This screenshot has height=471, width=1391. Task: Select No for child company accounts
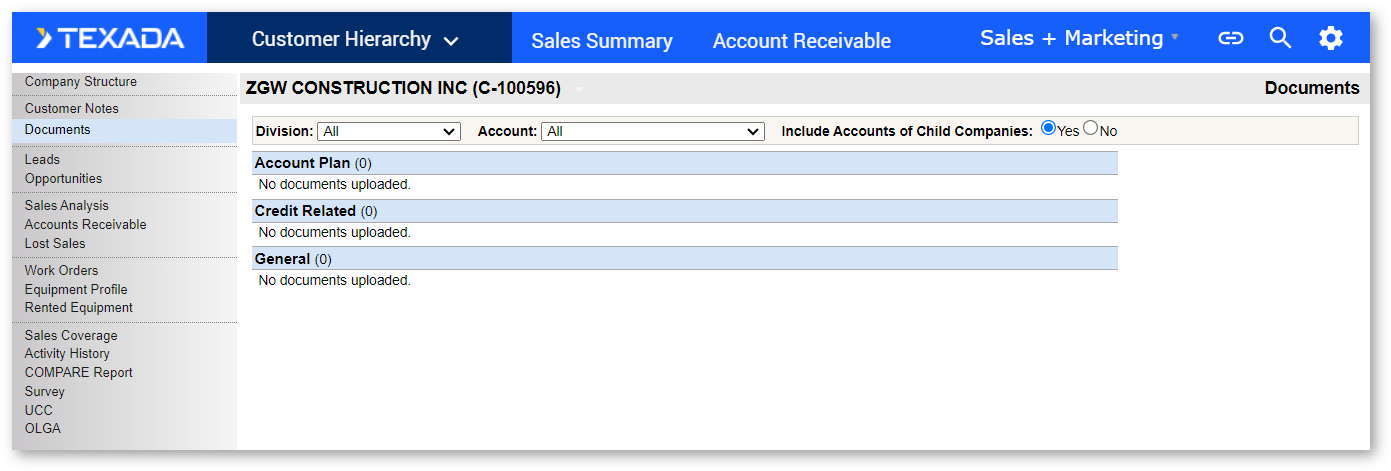coord(1091,128)
